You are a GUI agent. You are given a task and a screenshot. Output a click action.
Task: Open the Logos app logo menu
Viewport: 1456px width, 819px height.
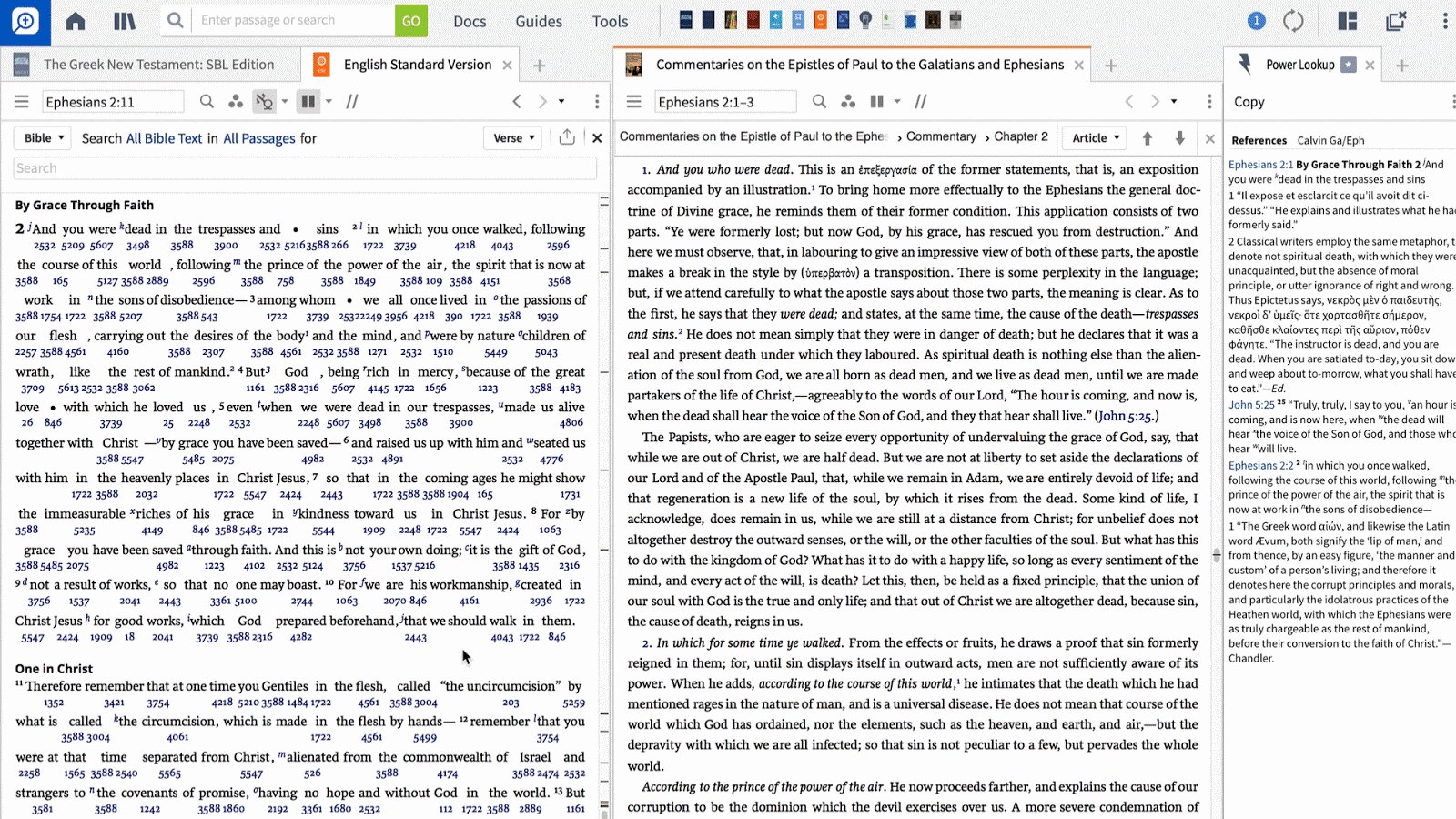(x=25, y=21)
